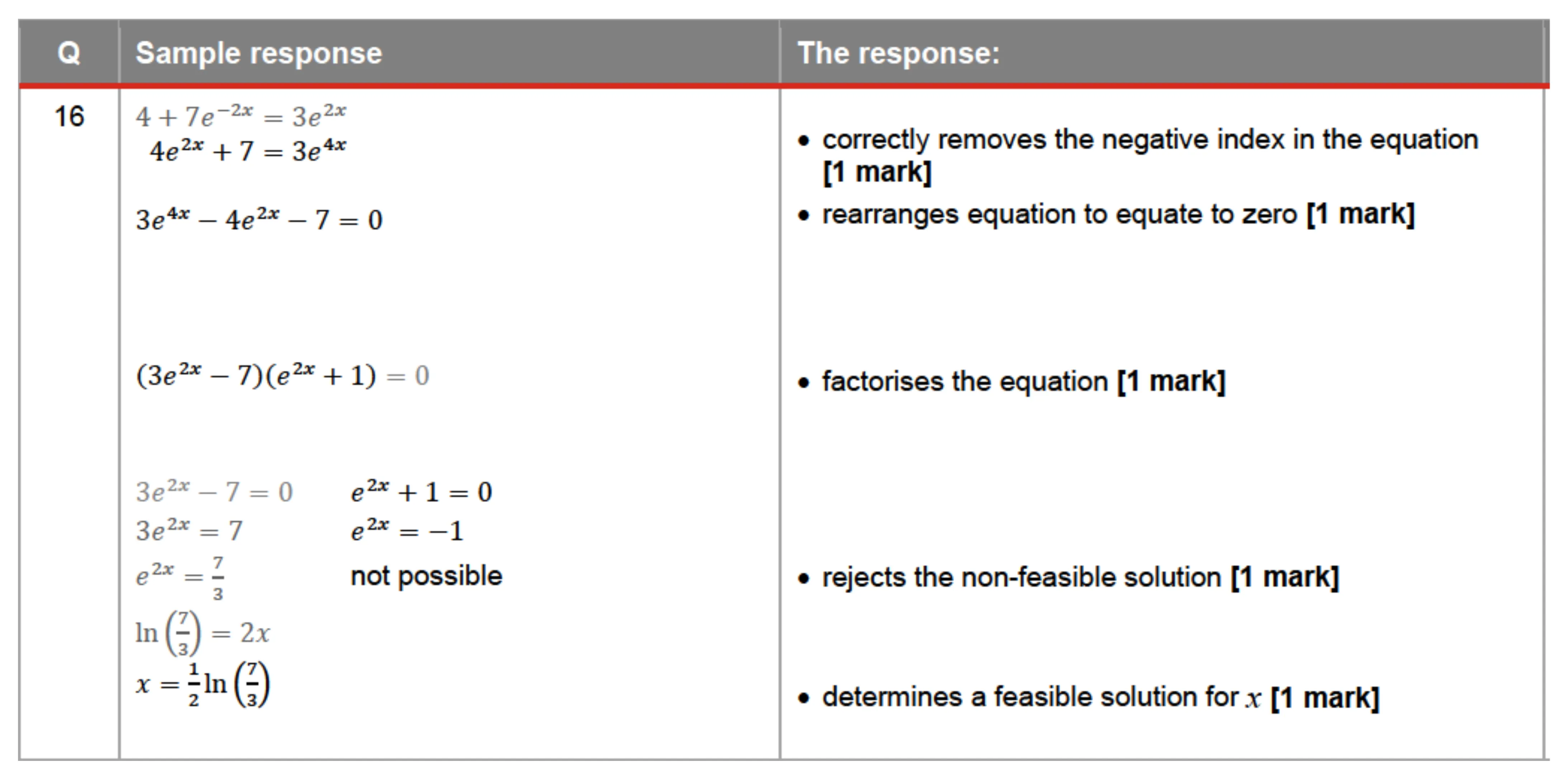Select question number 16 cell

69,116
